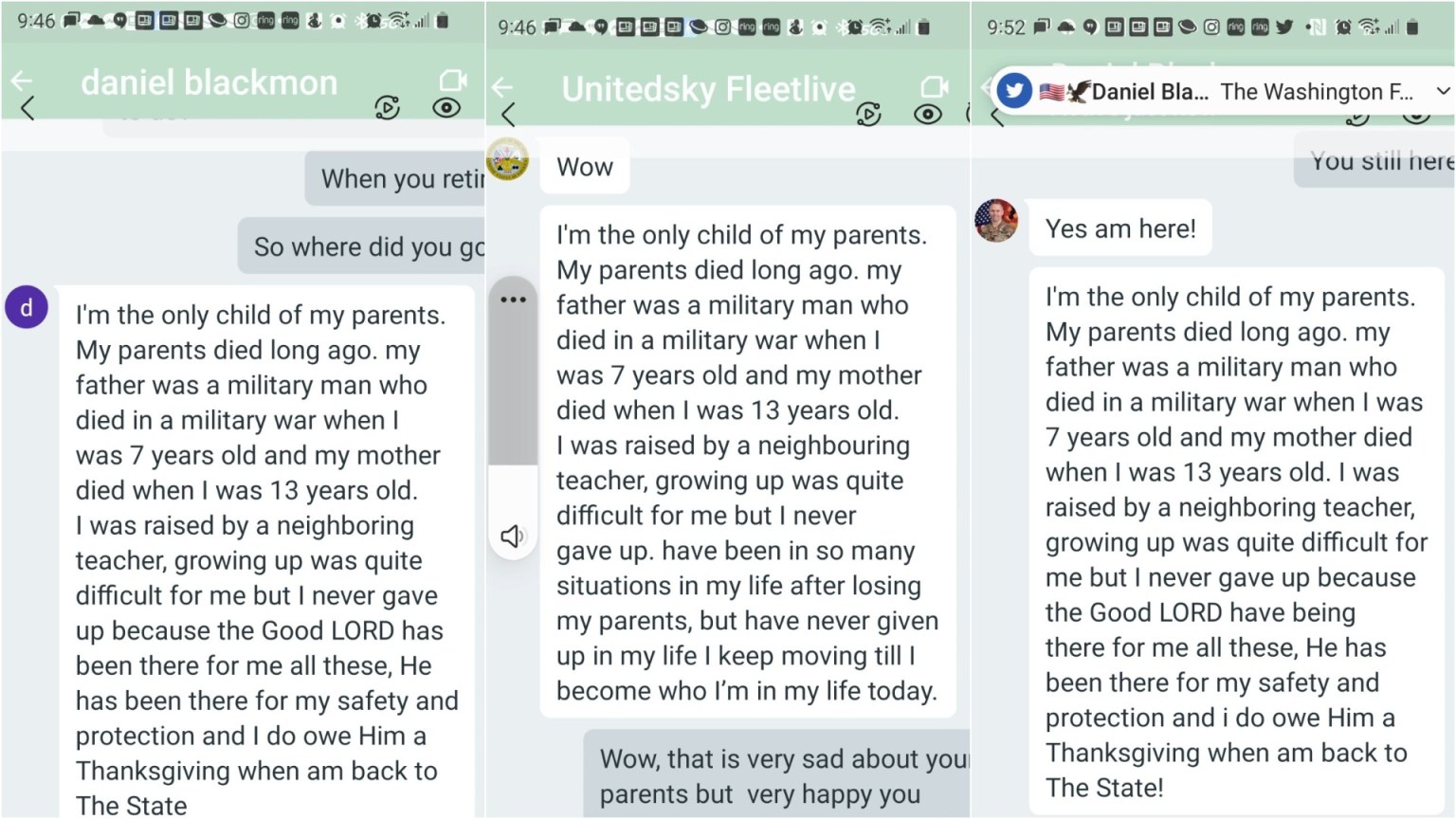Tap the blue Twitter bird notification icon

pos(1014,91)
